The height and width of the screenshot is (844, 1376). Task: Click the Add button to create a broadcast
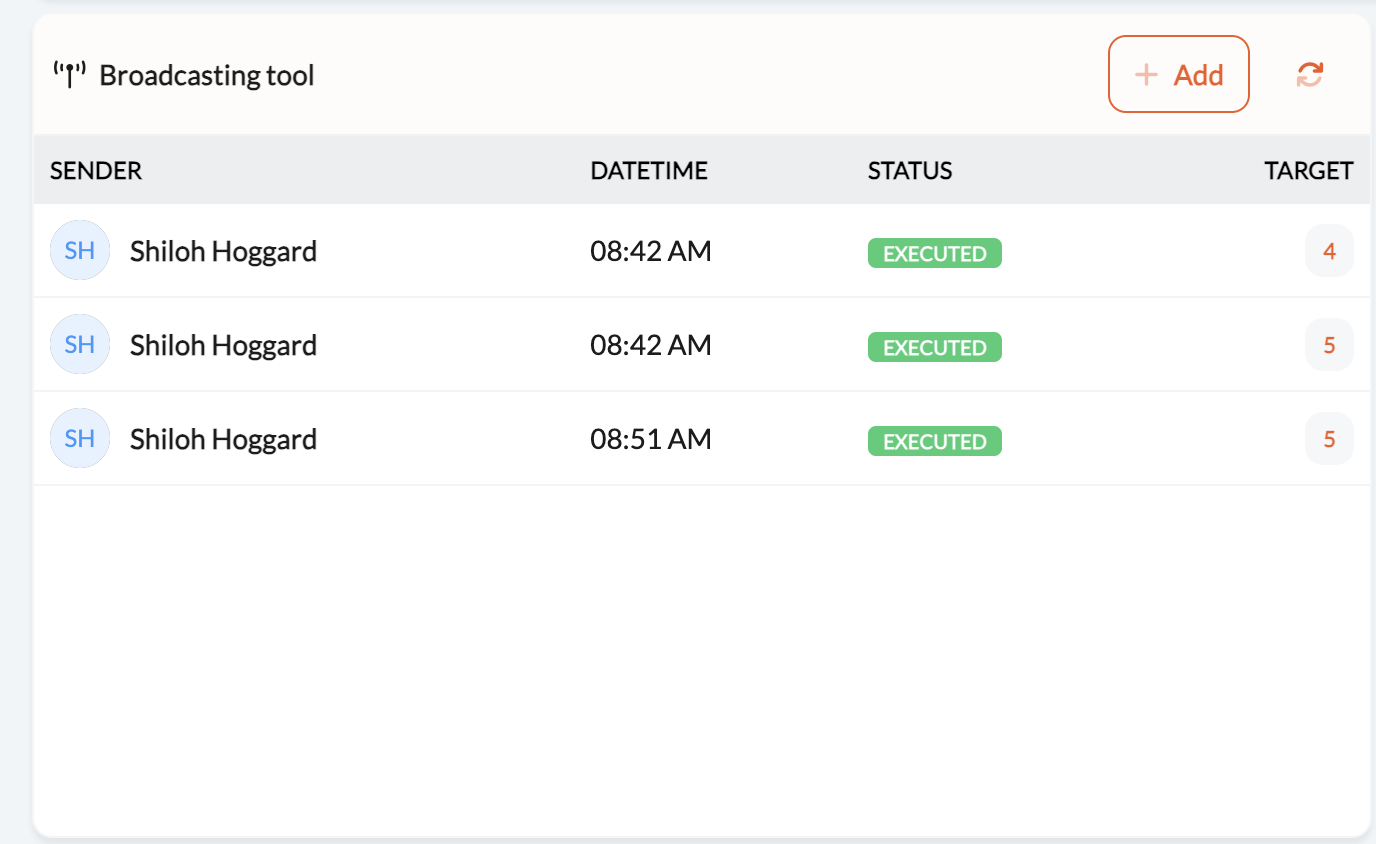click(x=1178, y=74)
